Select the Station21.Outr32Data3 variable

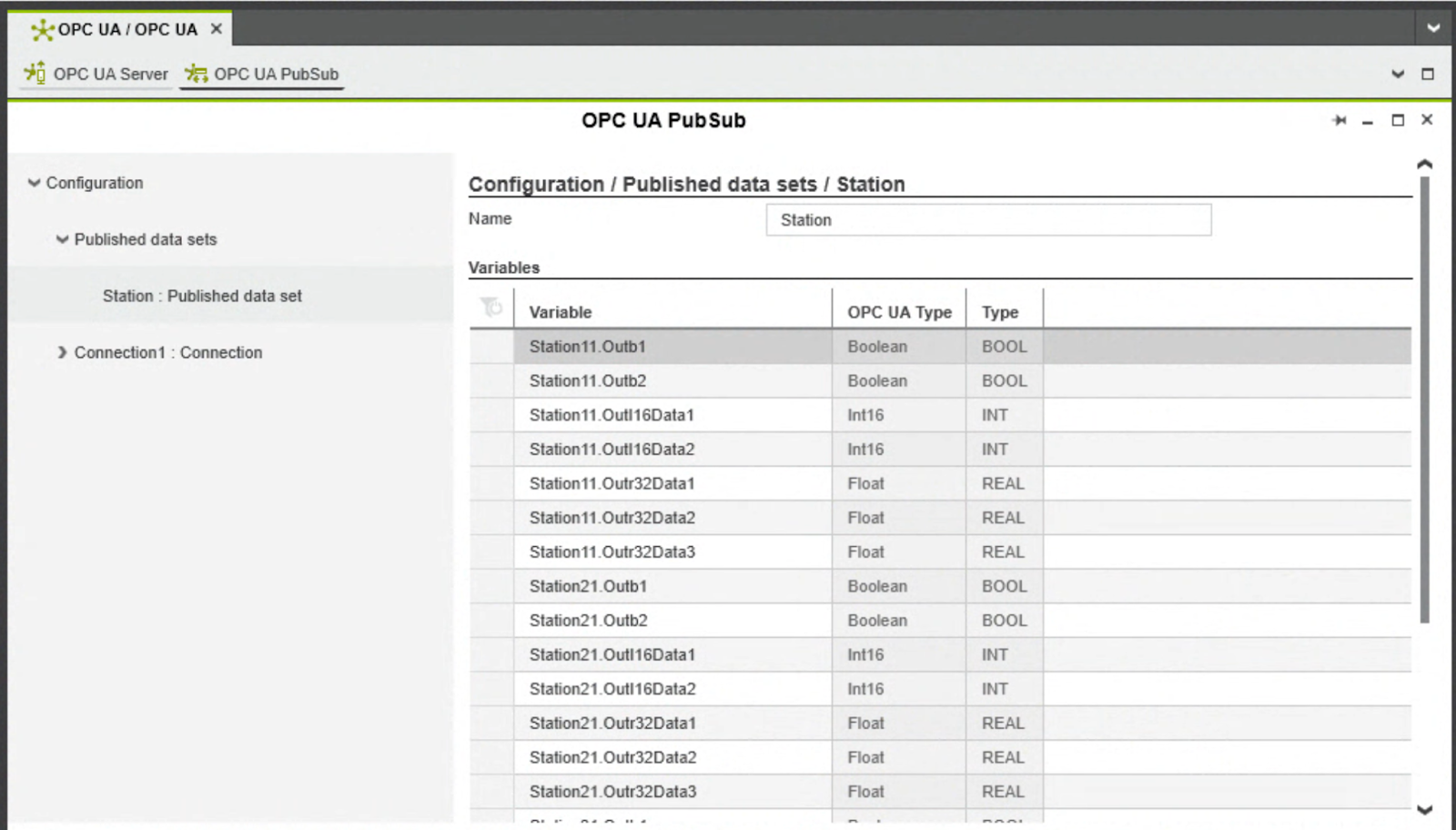612,792
